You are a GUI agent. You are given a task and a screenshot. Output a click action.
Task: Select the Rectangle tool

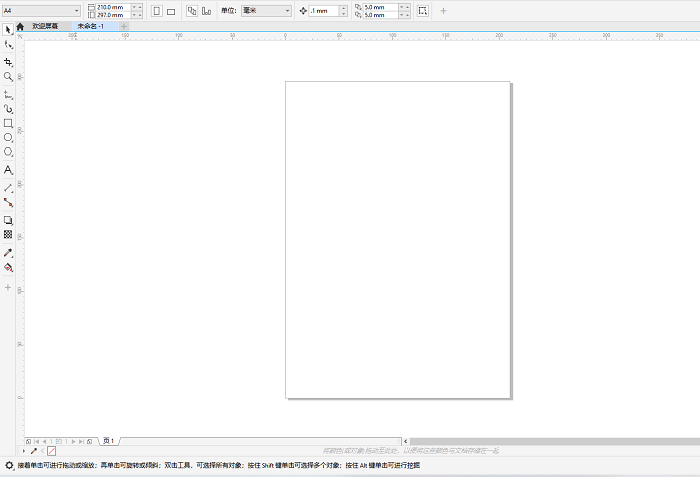[x=8, y=123]
